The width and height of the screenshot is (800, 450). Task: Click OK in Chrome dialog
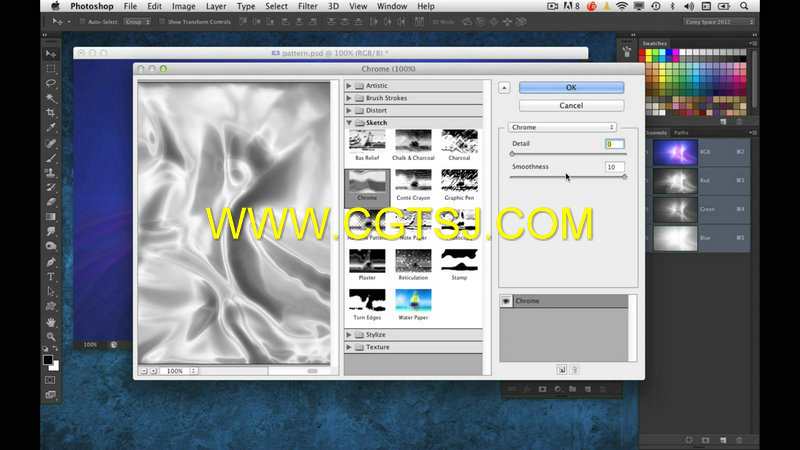[571, 88]
